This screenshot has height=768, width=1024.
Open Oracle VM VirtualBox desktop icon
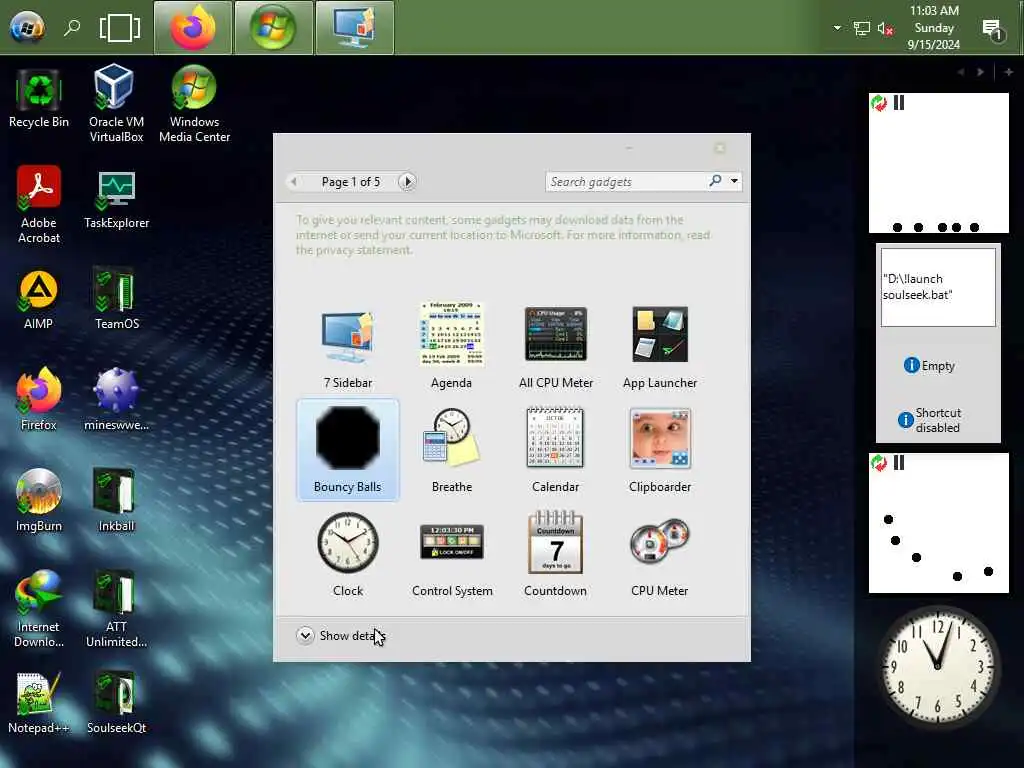(x=116, y=103)
